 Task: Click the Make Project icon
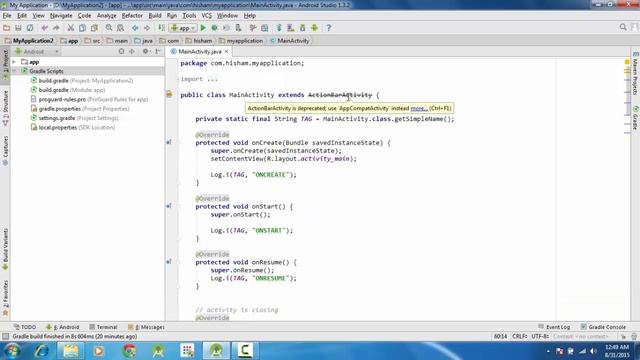coord(162,28)
